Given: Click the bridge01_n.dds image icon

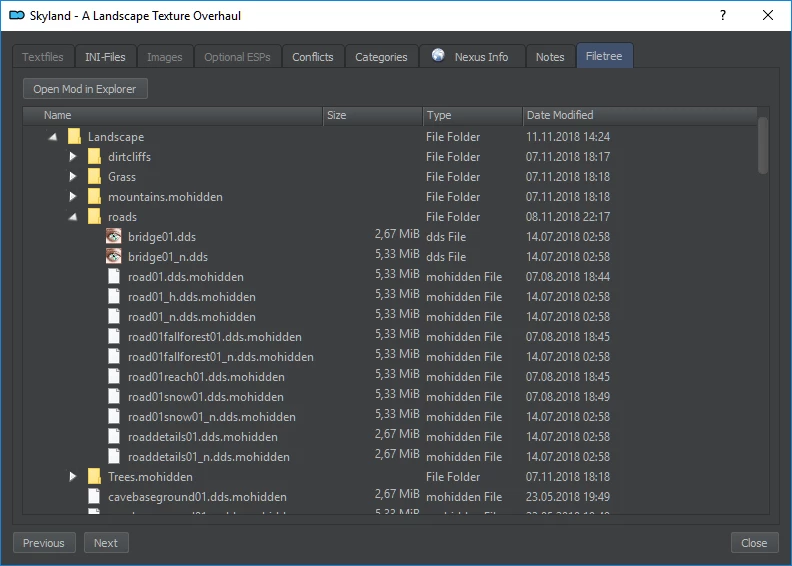Looking at the screenshot, I should [114, 256].
